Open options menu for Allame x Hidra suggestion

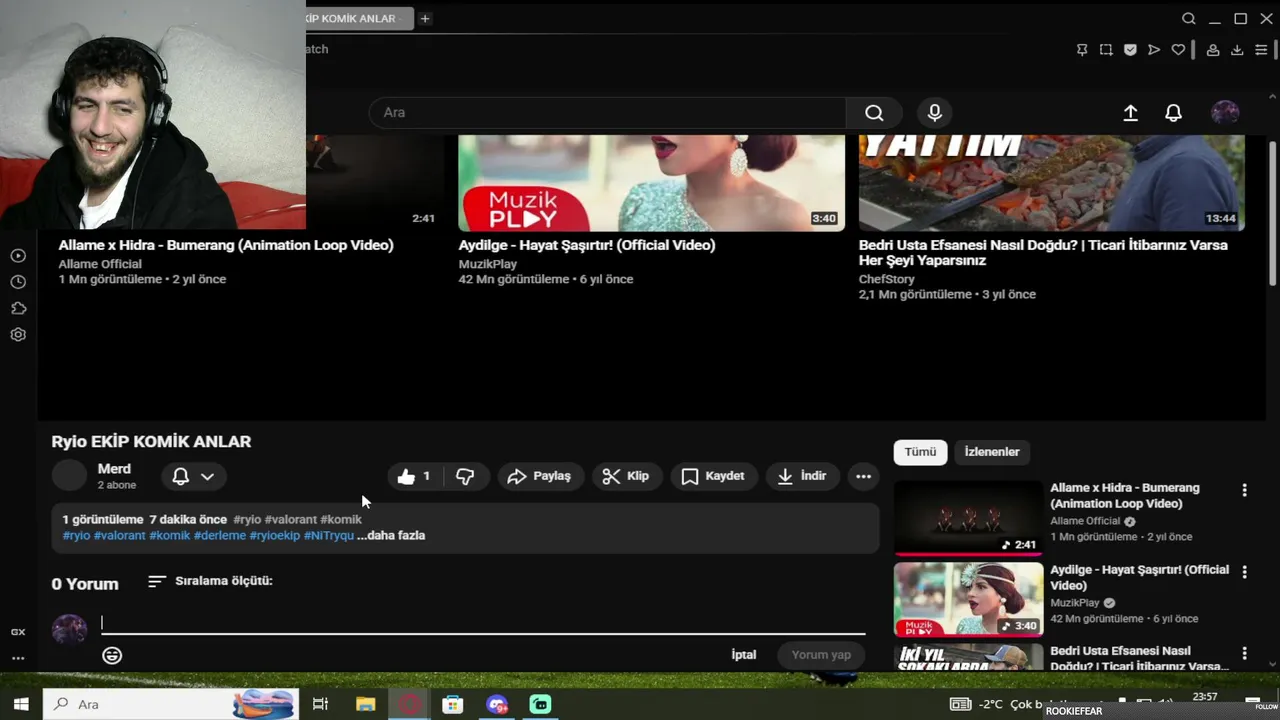click(x=1244, y=490)
